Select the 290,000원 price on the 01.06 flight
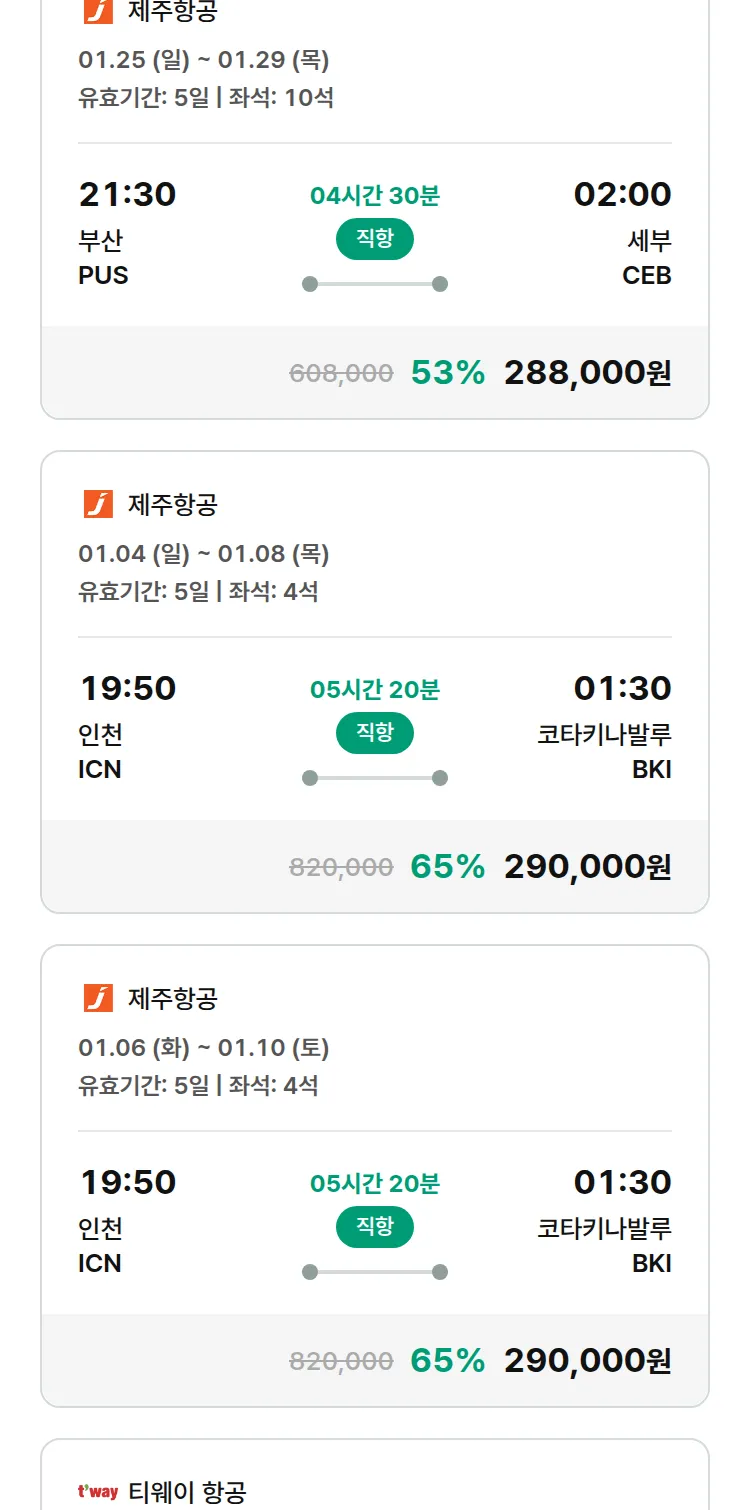 click(x=587, y=1360)
